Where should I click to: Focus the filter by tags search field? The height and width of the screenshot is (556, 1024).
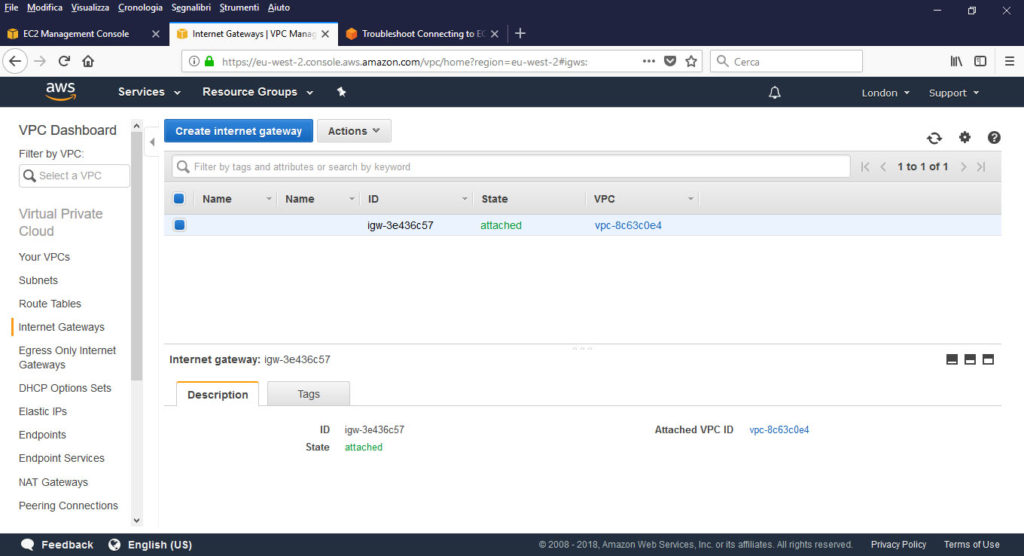(511, 167)
